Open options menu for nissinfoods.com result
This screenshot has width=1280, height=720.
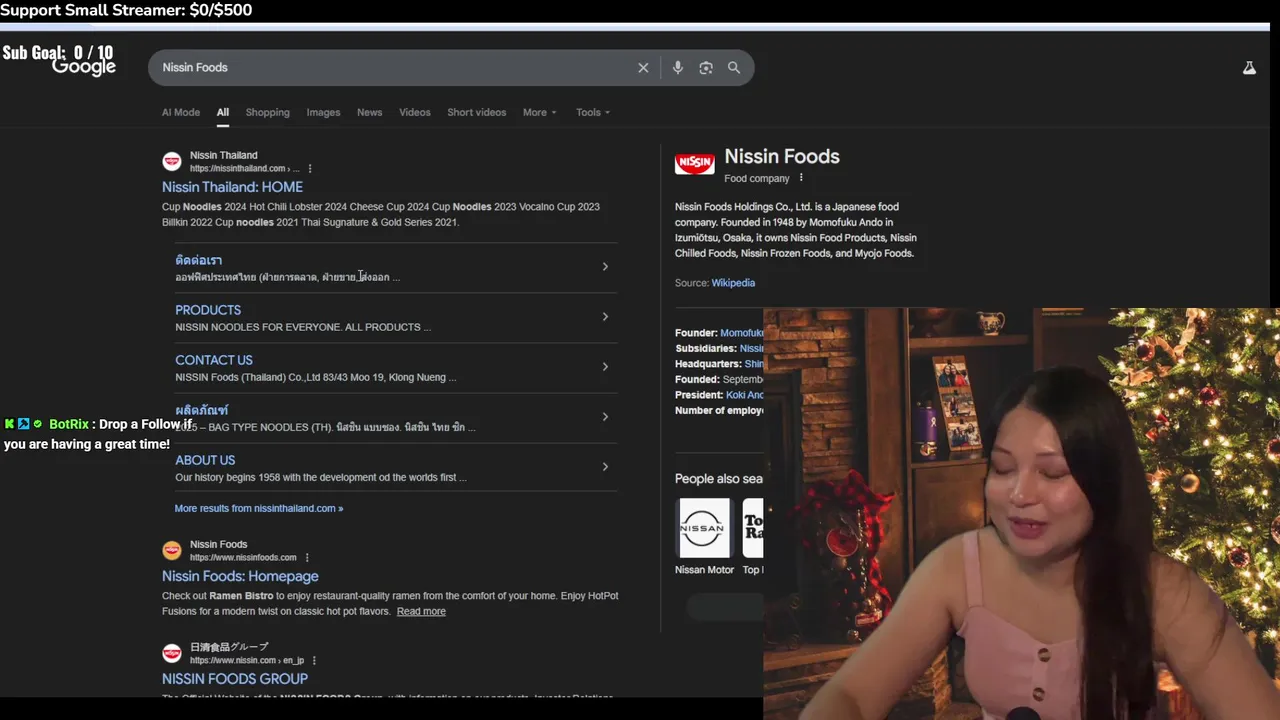click(307, 558)
